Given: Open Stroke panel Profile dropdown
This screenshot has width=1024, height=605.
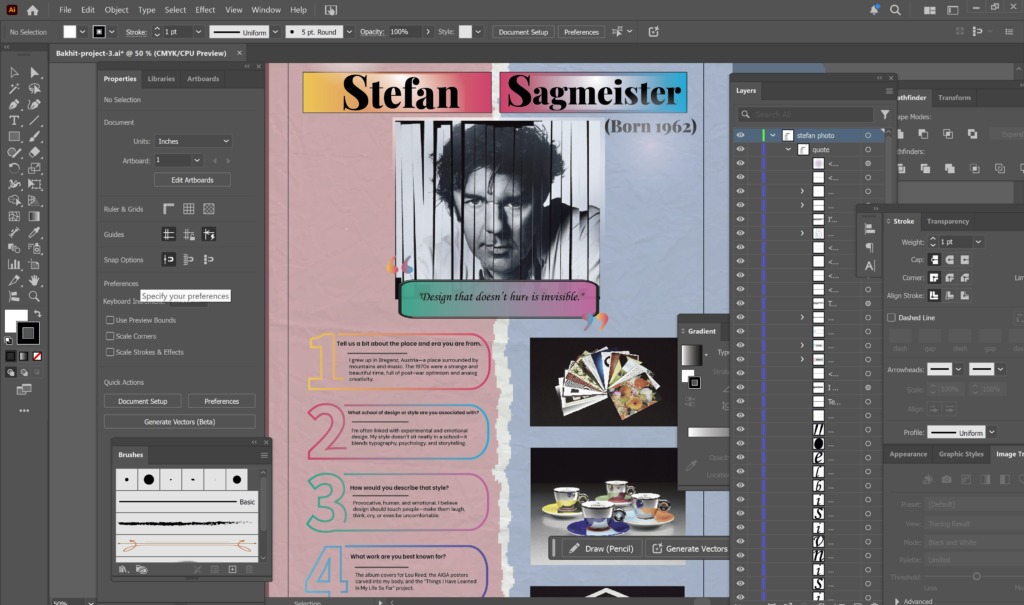Looking at the screenshot, I should (991, 432).
